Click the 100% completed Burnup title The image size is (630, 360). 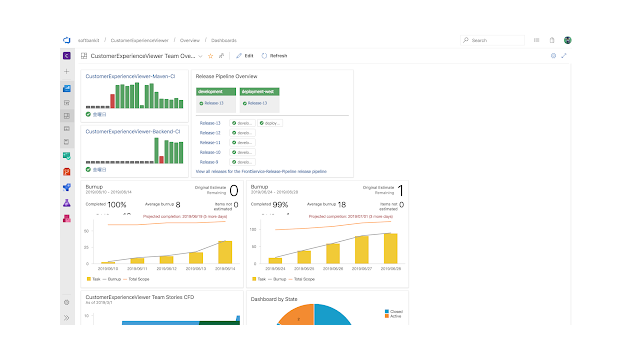click(x=94, y=187)
